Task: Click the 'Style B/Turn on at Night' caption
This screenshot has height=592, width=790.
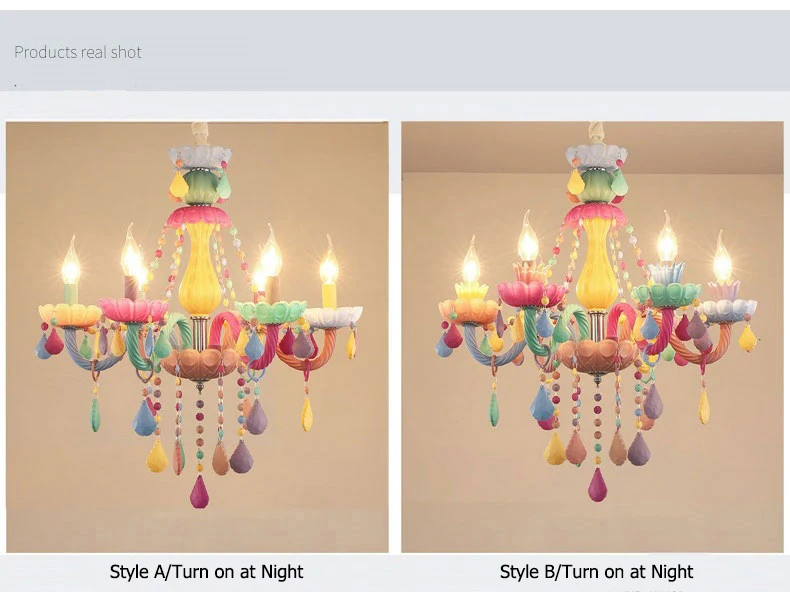Action: (x=597, y=572)
